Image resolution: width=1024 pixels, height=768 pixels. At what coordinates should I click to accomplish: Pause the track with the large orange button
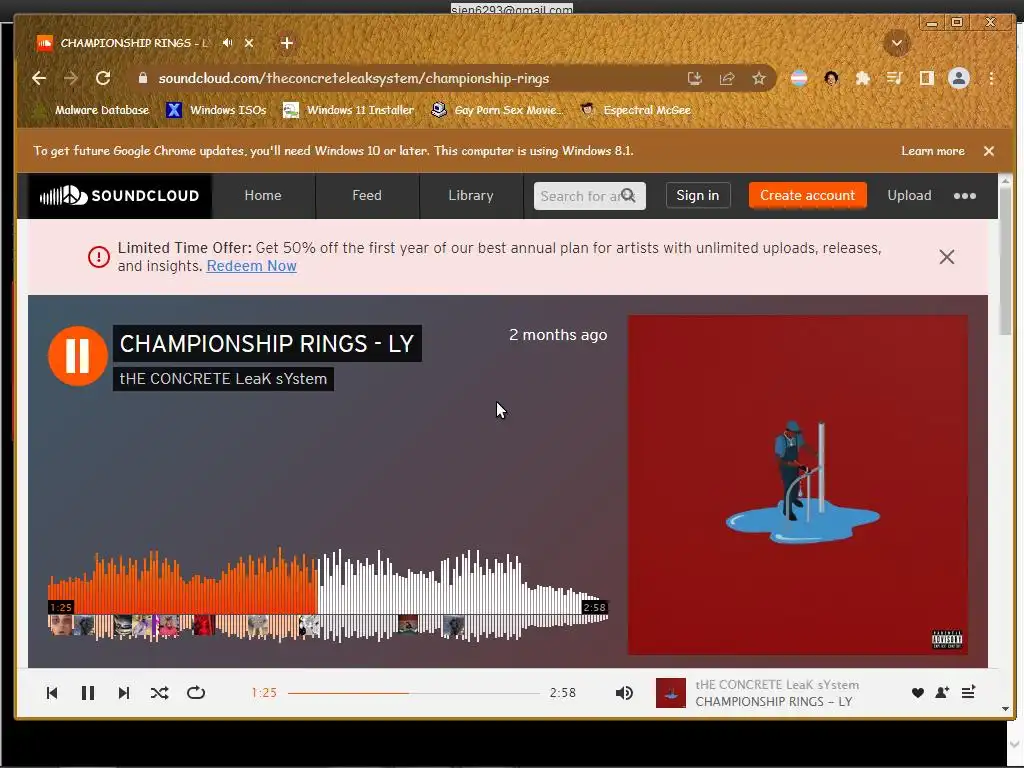78,356
